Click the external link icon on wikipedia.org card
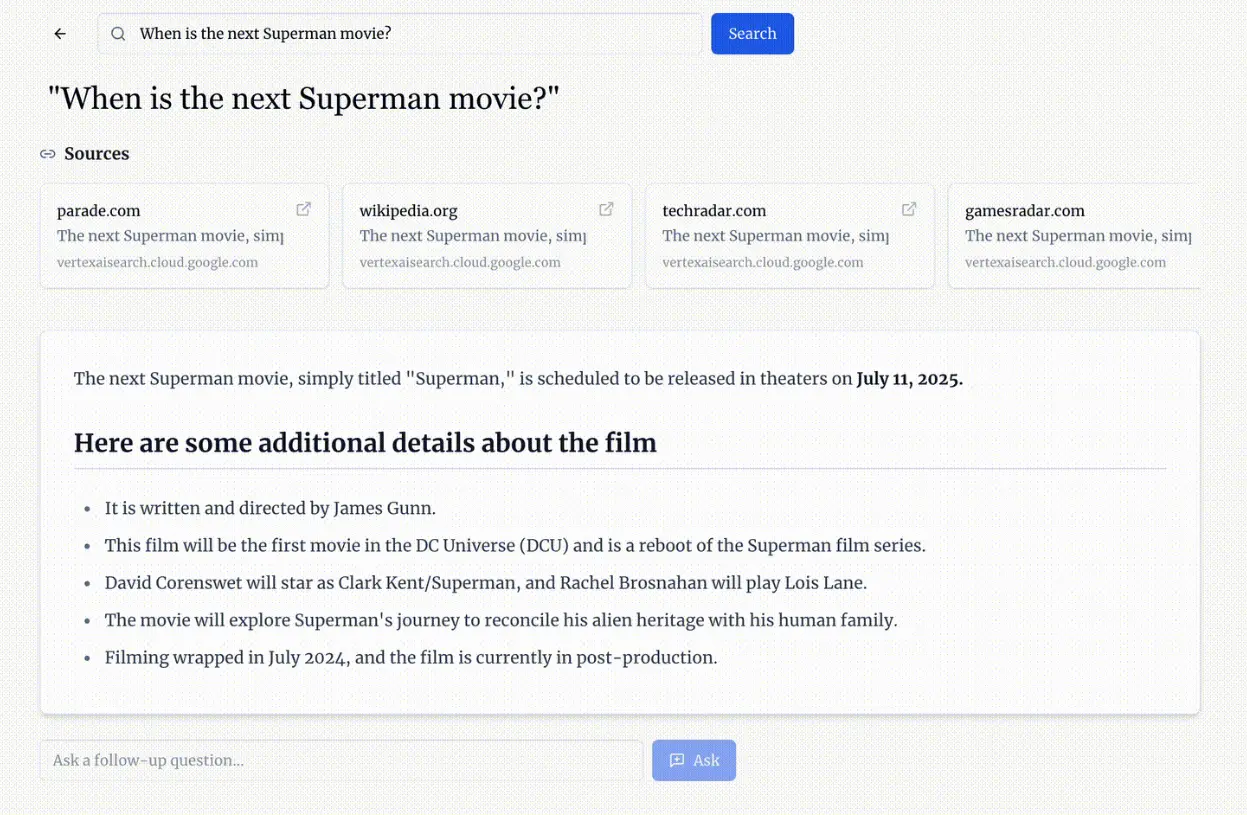This screenshot has width=1247, height=815. pos(606,208)
